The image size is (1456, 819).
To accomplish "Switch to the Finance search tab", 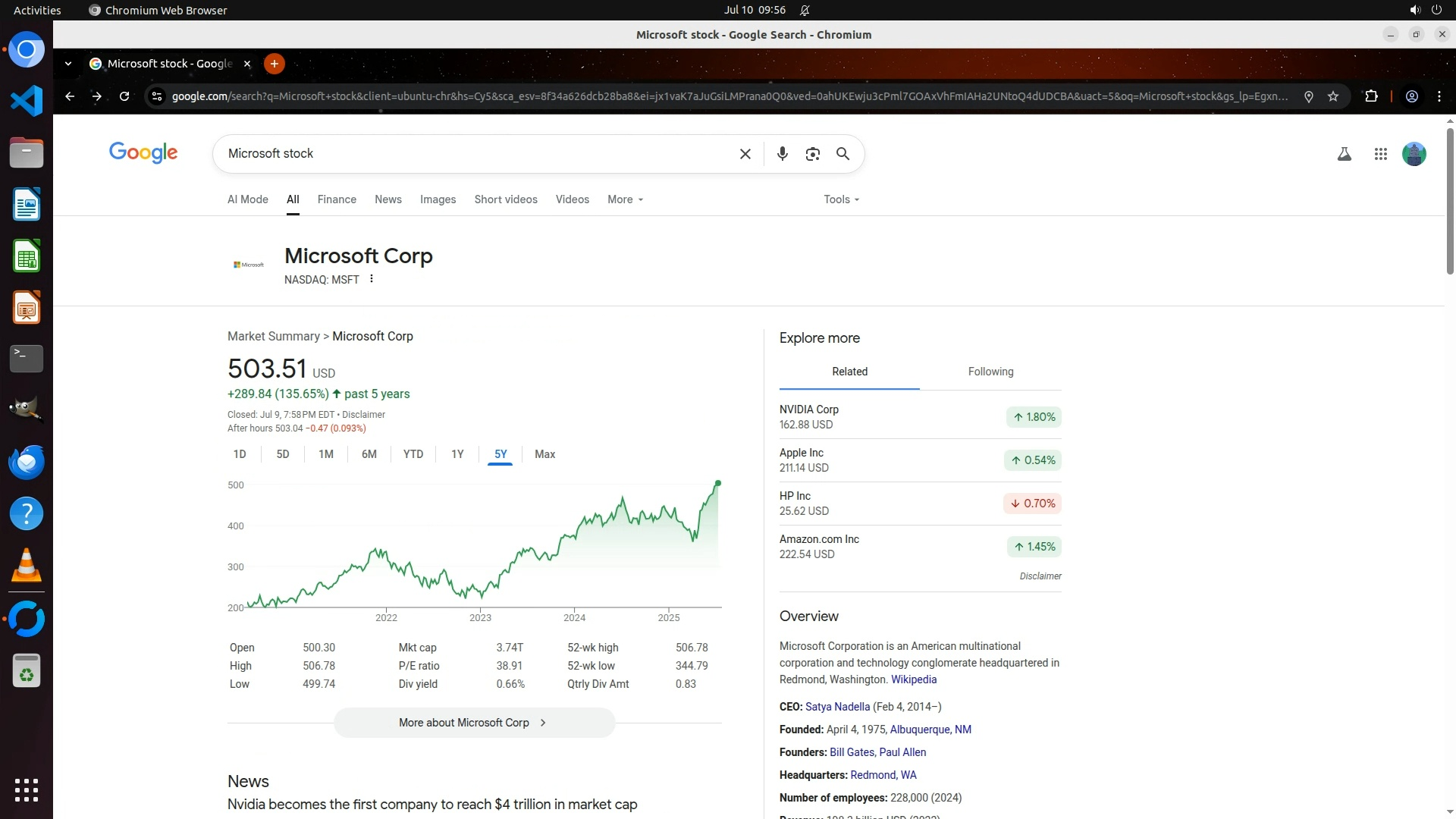I will 337,199.
